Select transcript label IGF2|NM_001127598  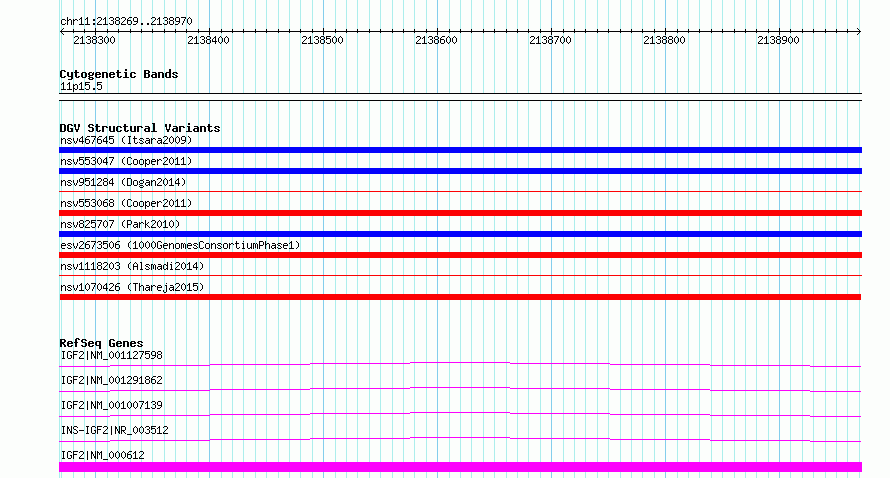click(111, 355)
